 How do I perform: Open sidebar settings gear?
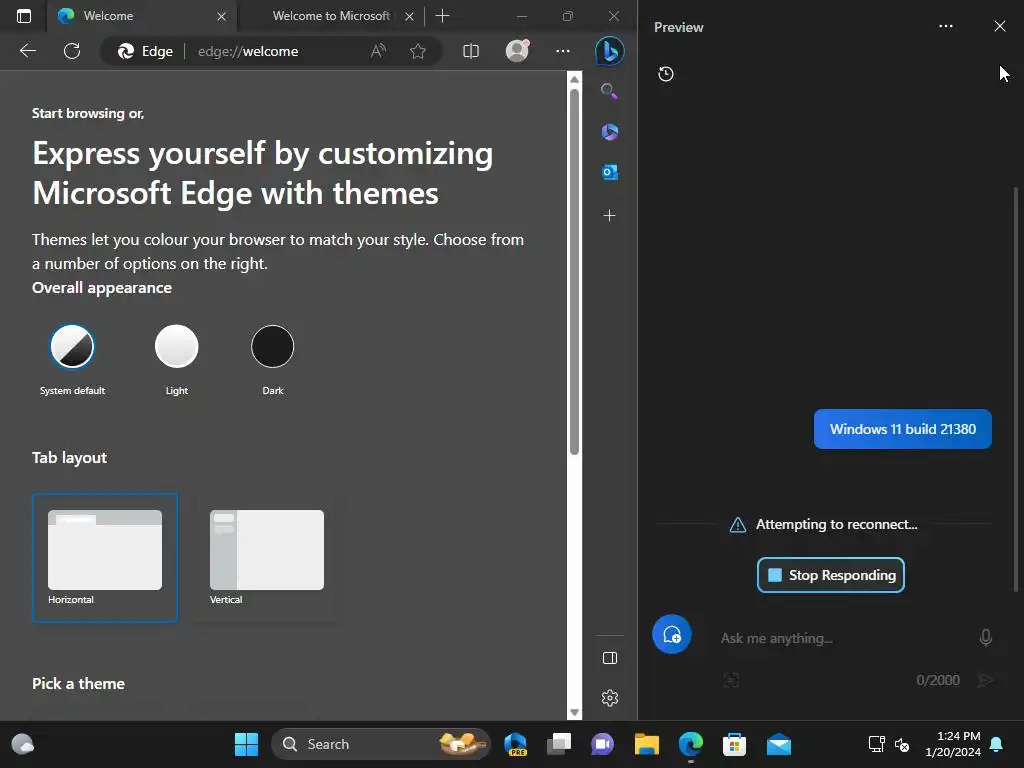point(610,698)
